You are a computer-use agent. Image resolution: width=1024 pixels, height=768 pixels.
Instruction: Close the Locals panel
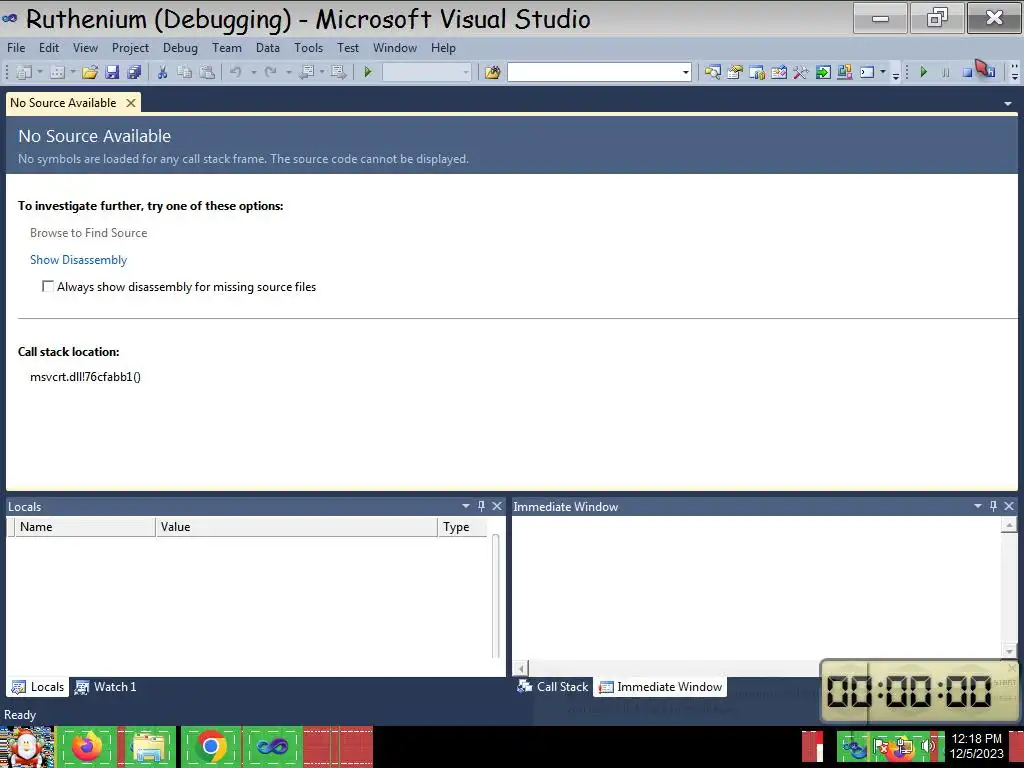(x=497, y=506)
